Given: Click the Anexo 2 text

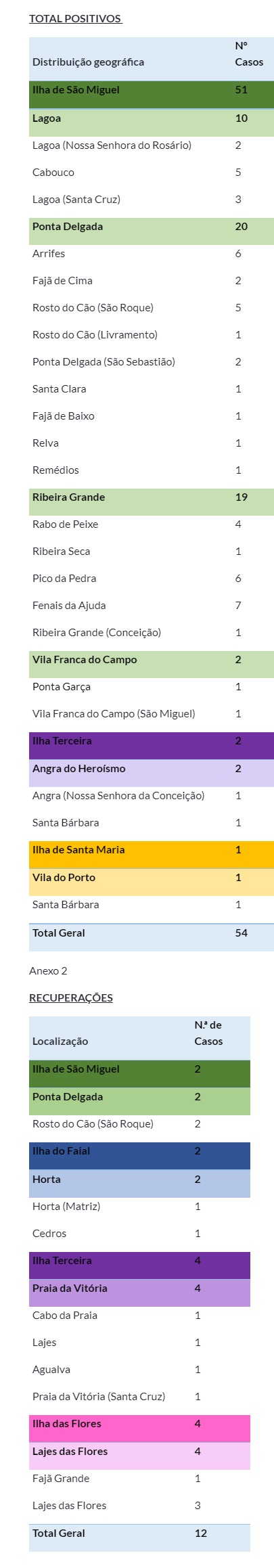Looking at the screenshot, I should pos(48,970).
